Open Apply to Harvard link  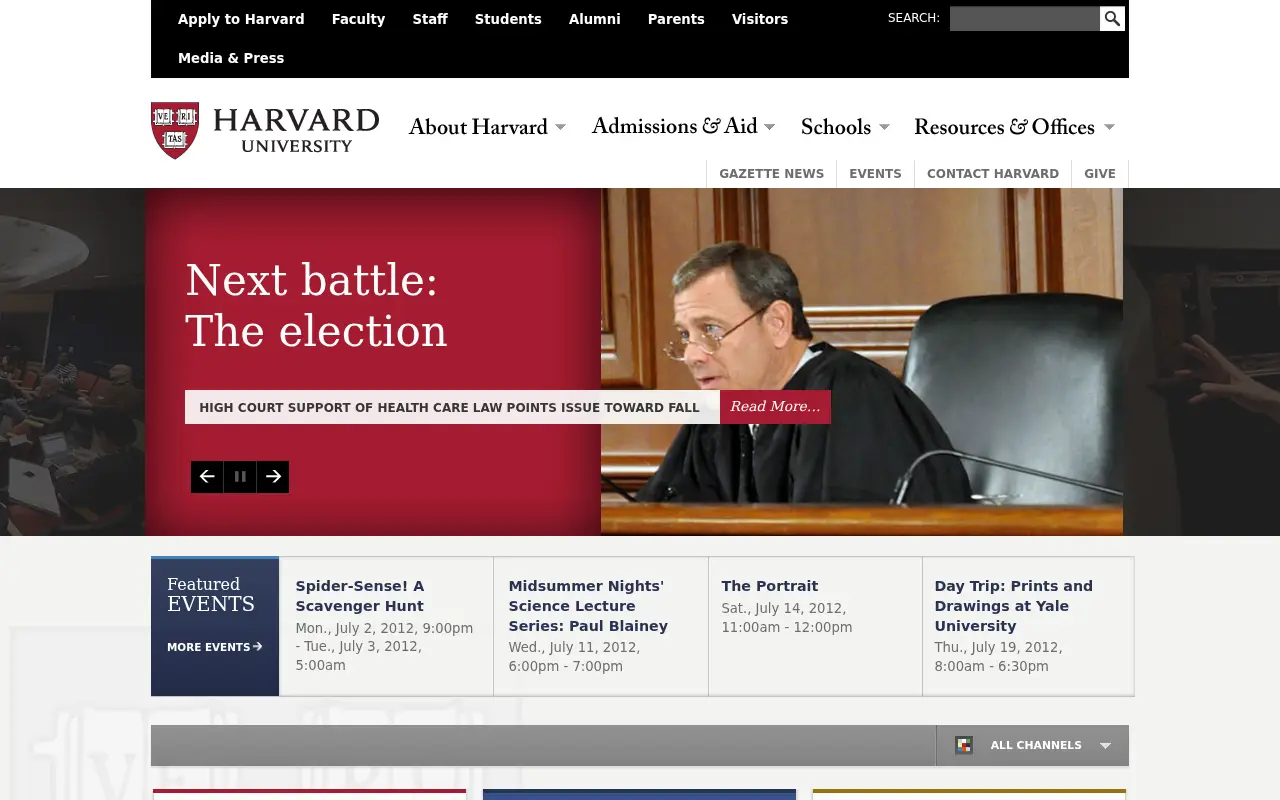pos(241,19)
